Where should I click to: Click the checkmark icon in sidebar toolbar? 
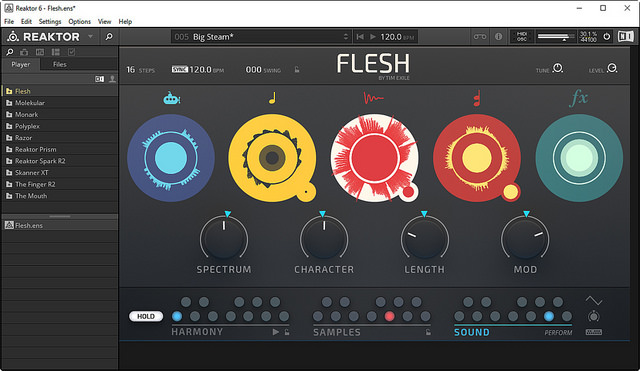click(x=71, y=52)
